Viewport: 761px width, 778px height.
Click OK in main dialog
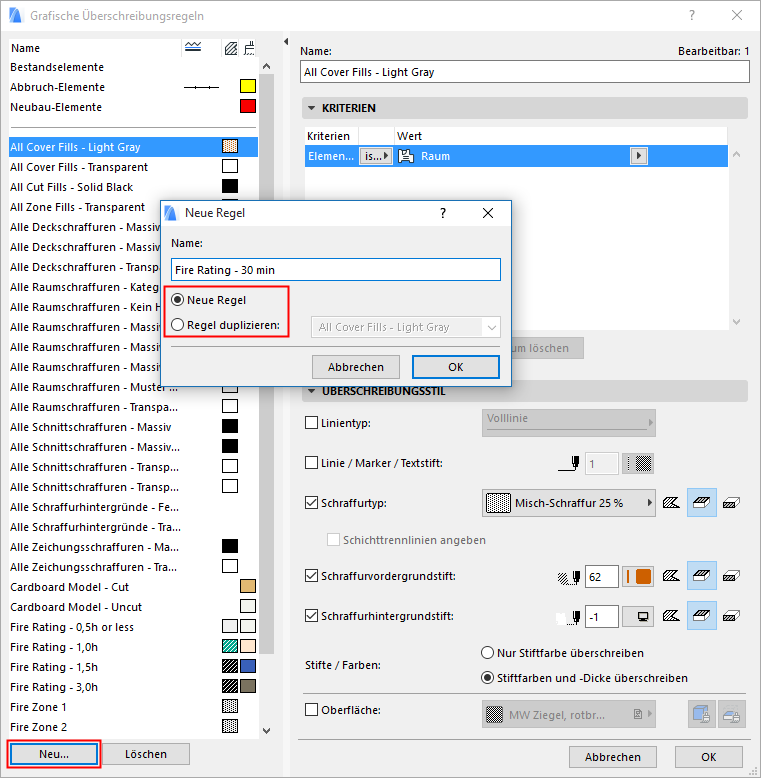708,757
